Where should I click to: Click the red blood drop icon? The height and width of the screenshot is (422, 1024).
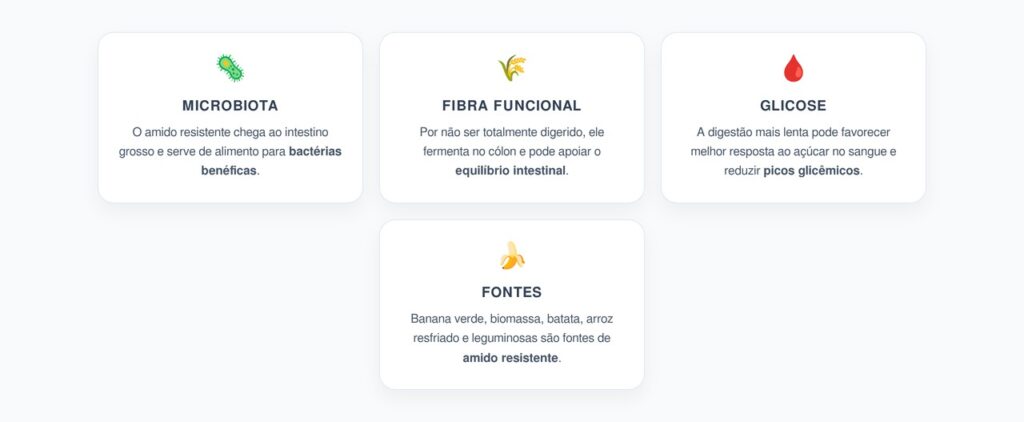[793, 68]
